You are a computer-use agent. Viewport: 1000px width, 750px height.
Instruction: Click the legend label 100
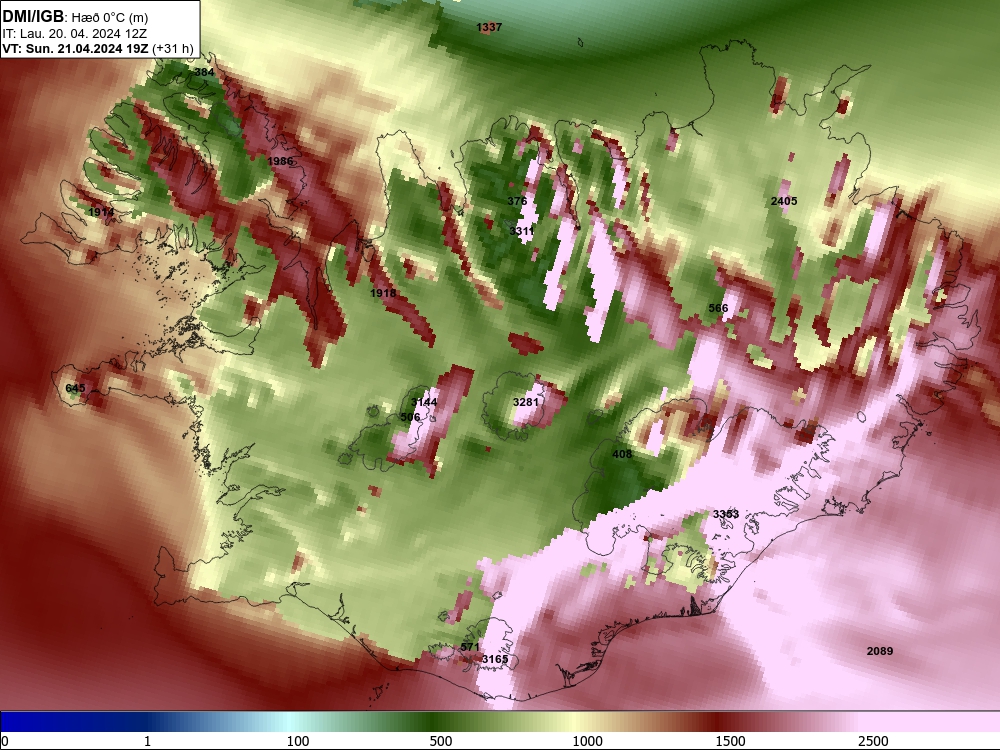pos(298,741)
